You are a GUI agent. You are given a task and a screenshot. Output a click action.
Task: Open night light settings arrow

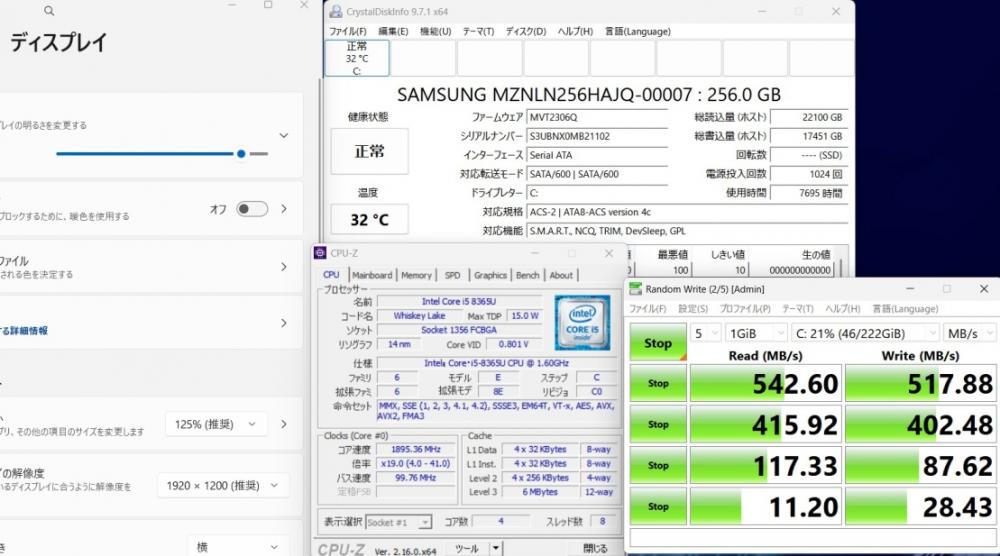point(284,209)
